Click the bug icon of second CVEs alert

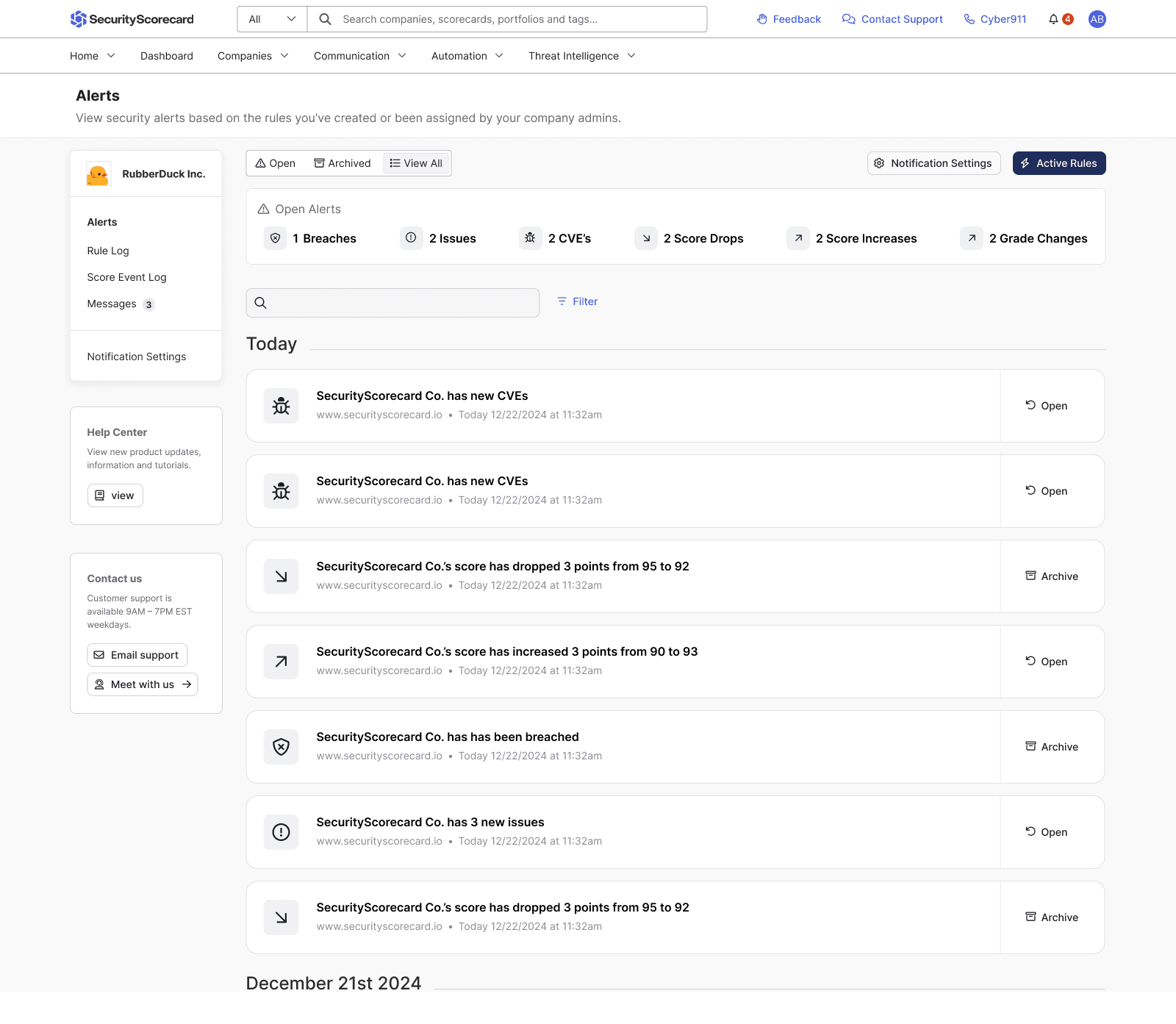[x=281, y=491]
